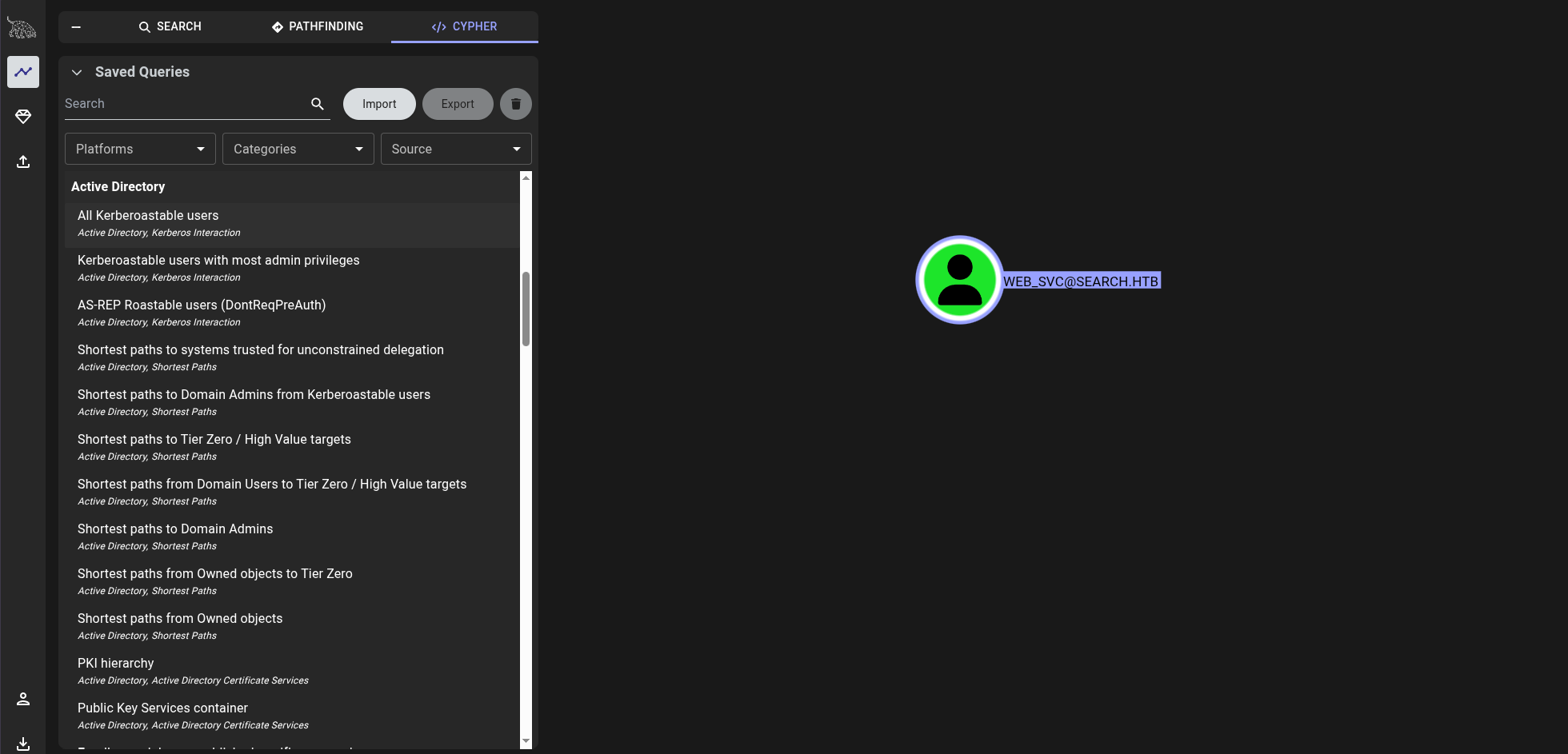This screenshot has width=1568, height=754.
Task: Open the Categories dropdown
Action: point(298,149)
